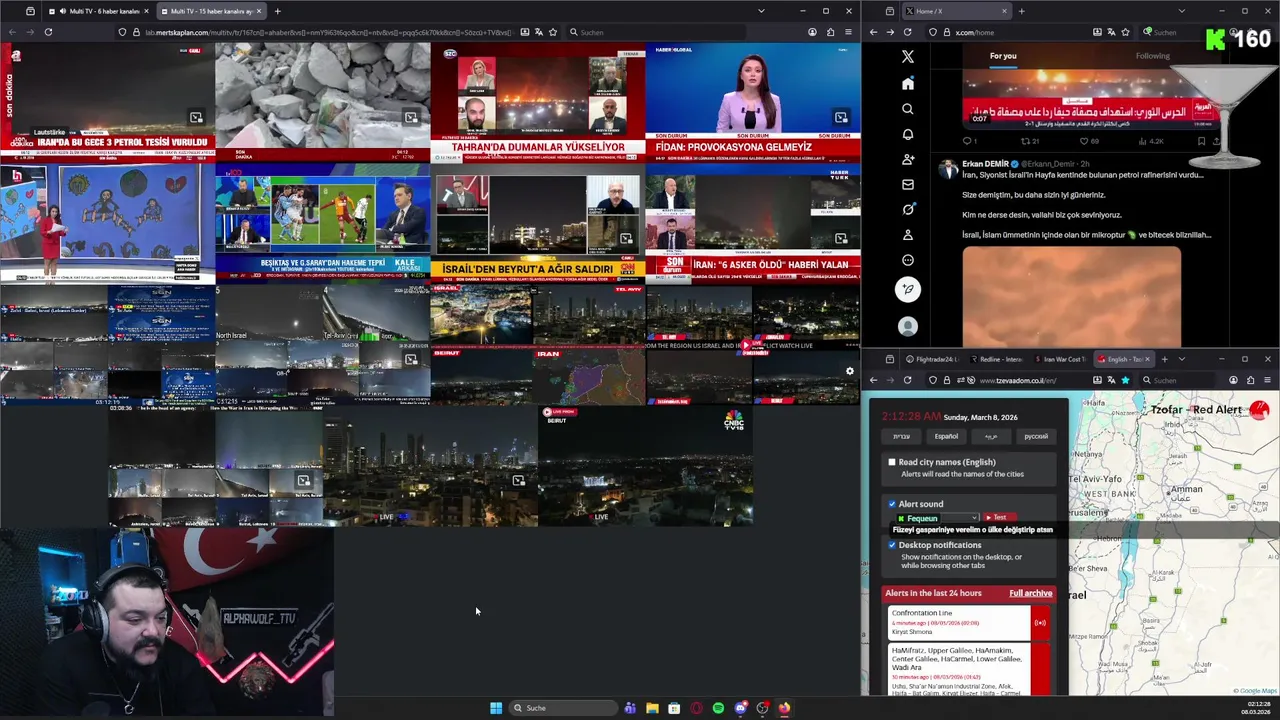Select the FİDAN: PROVOKASYONA GELMEYİZ news stream
1280x720 pixels.
(x=753, y=101)
